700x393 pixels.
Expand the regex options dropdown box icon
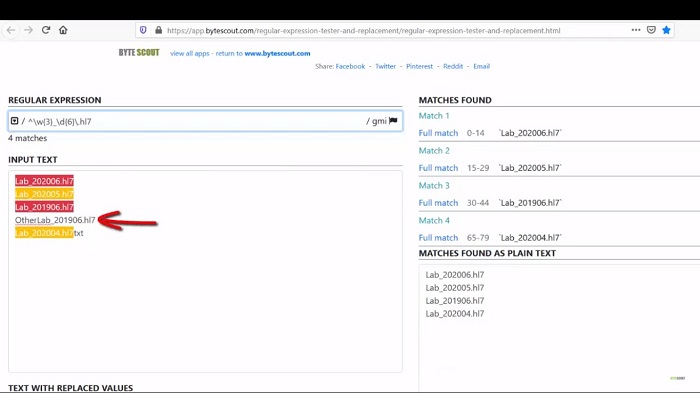click(14, 121)
